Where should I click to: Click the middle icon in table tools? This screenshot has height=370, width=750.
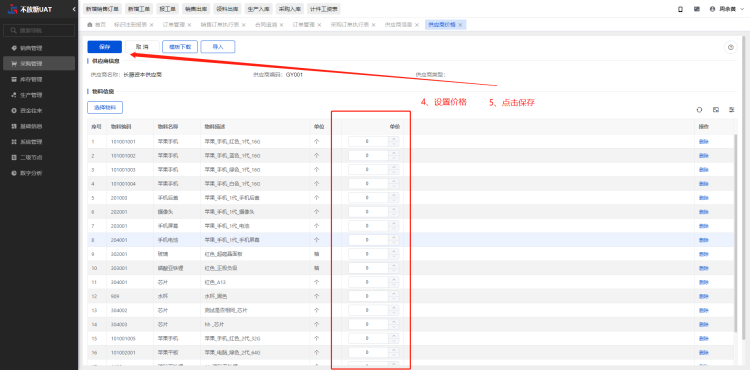(x=716, y=110)
